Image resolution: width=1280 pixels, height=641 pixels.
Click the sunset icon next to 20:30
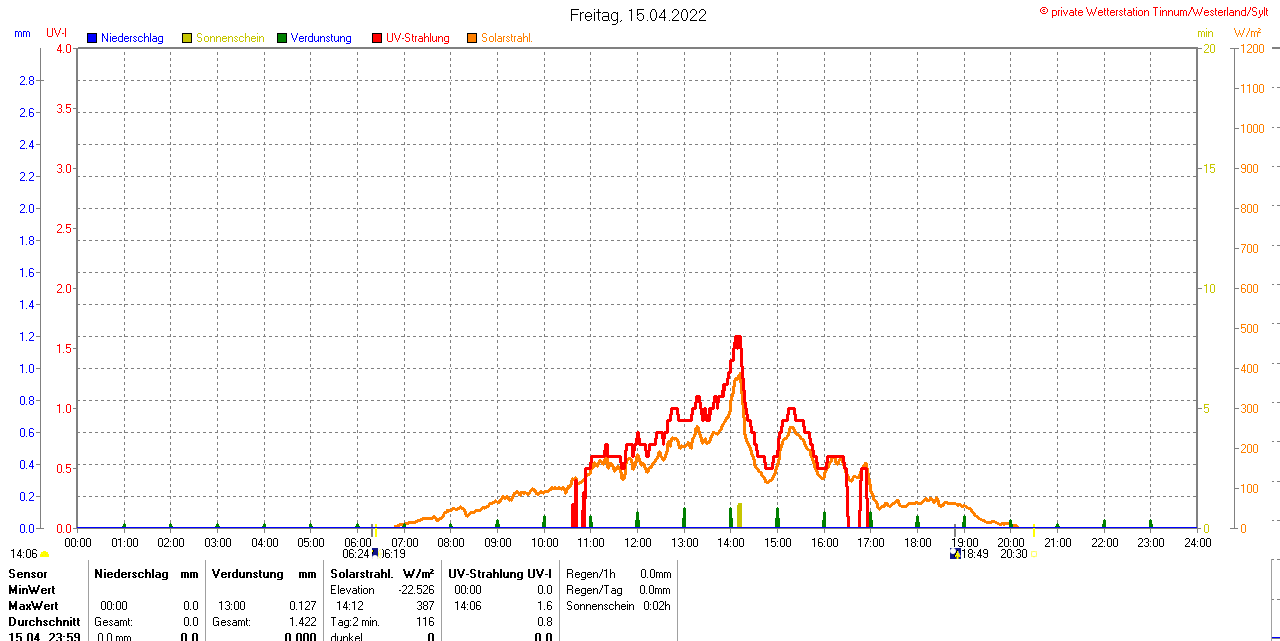click(1034, 553)
